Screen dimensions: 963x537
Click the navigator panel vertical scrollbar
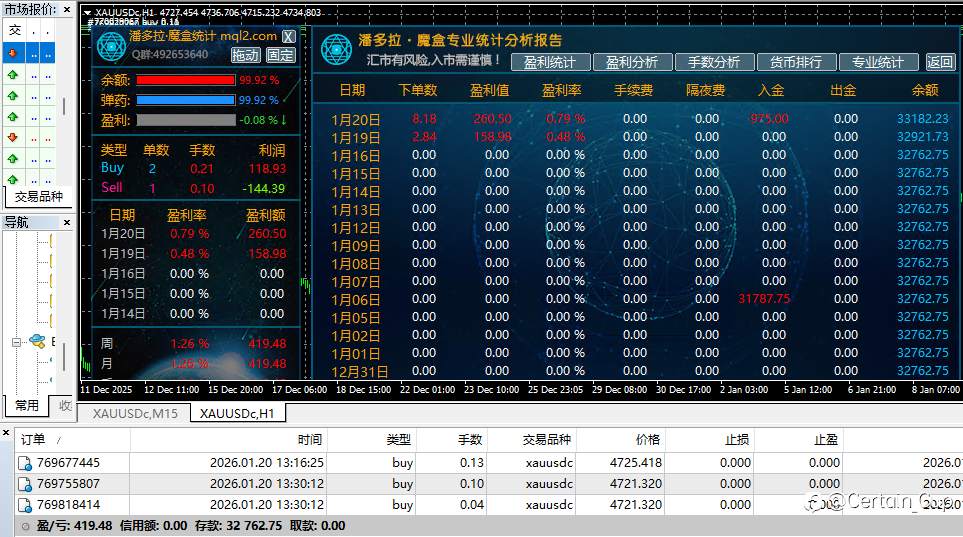(x=64, y=356)
